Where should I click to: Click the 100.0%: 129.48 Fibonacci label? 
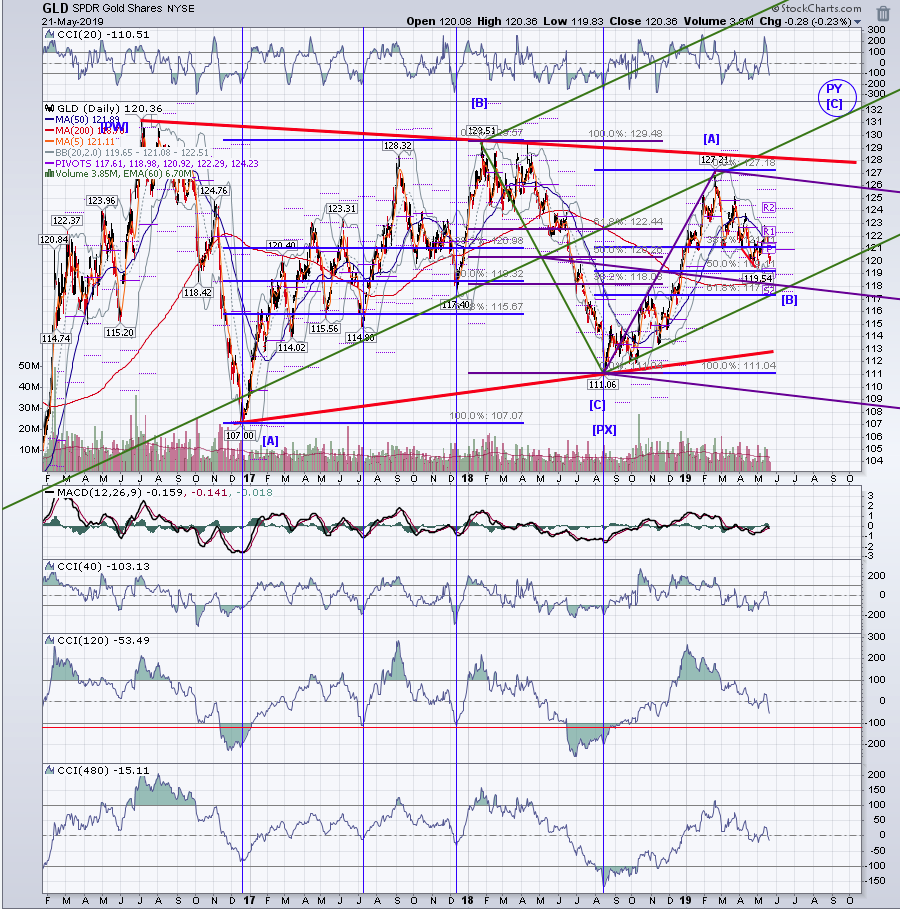[x=625, y=133]
